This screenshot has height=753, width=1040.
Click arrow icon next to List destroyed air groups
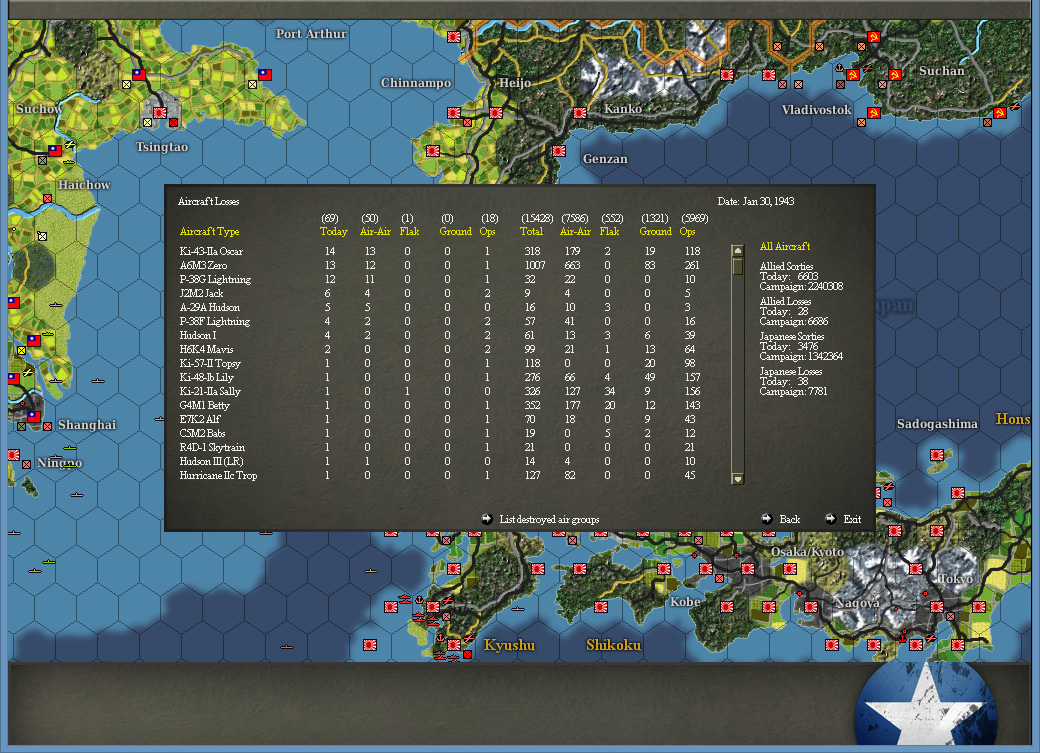point(485,519)
